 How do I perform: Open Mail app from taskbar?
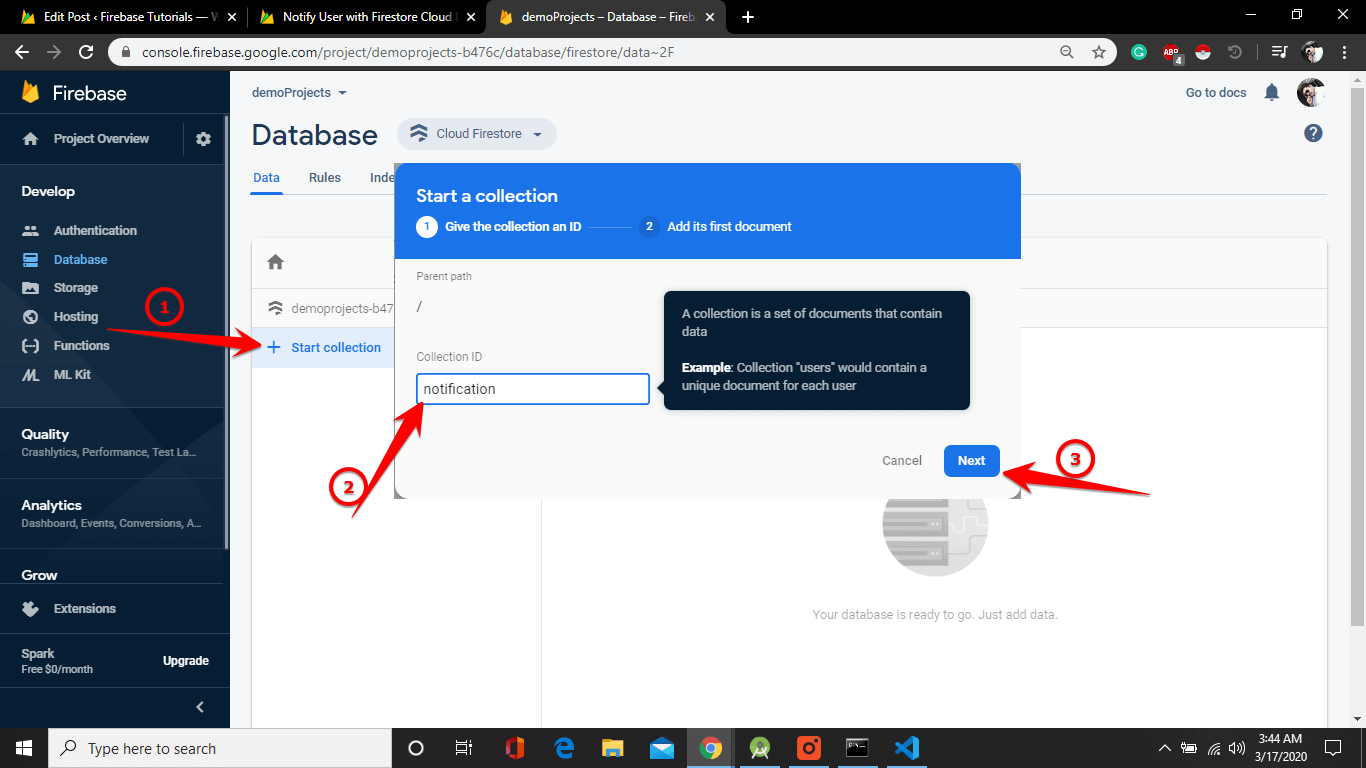point(662,748)
